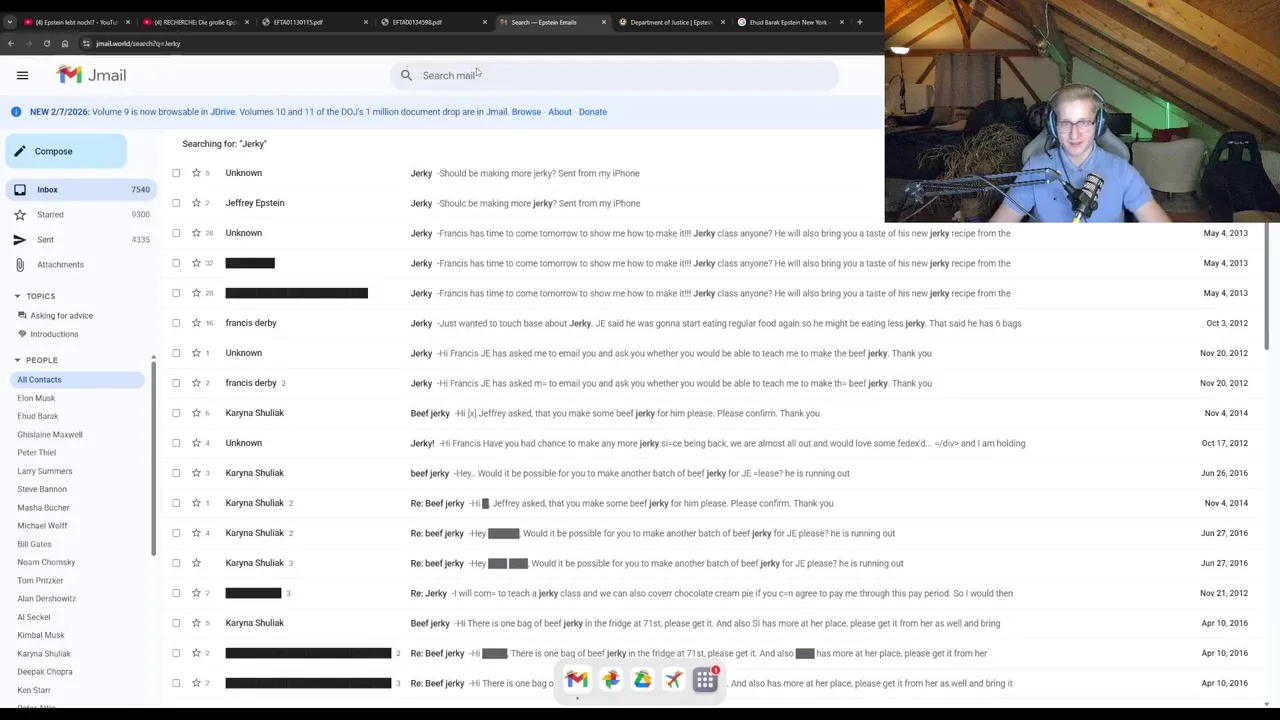Open the Jmail hamburger main menu
The height and width of the screenshot is (720, 1280).
[x=22, y=75]
